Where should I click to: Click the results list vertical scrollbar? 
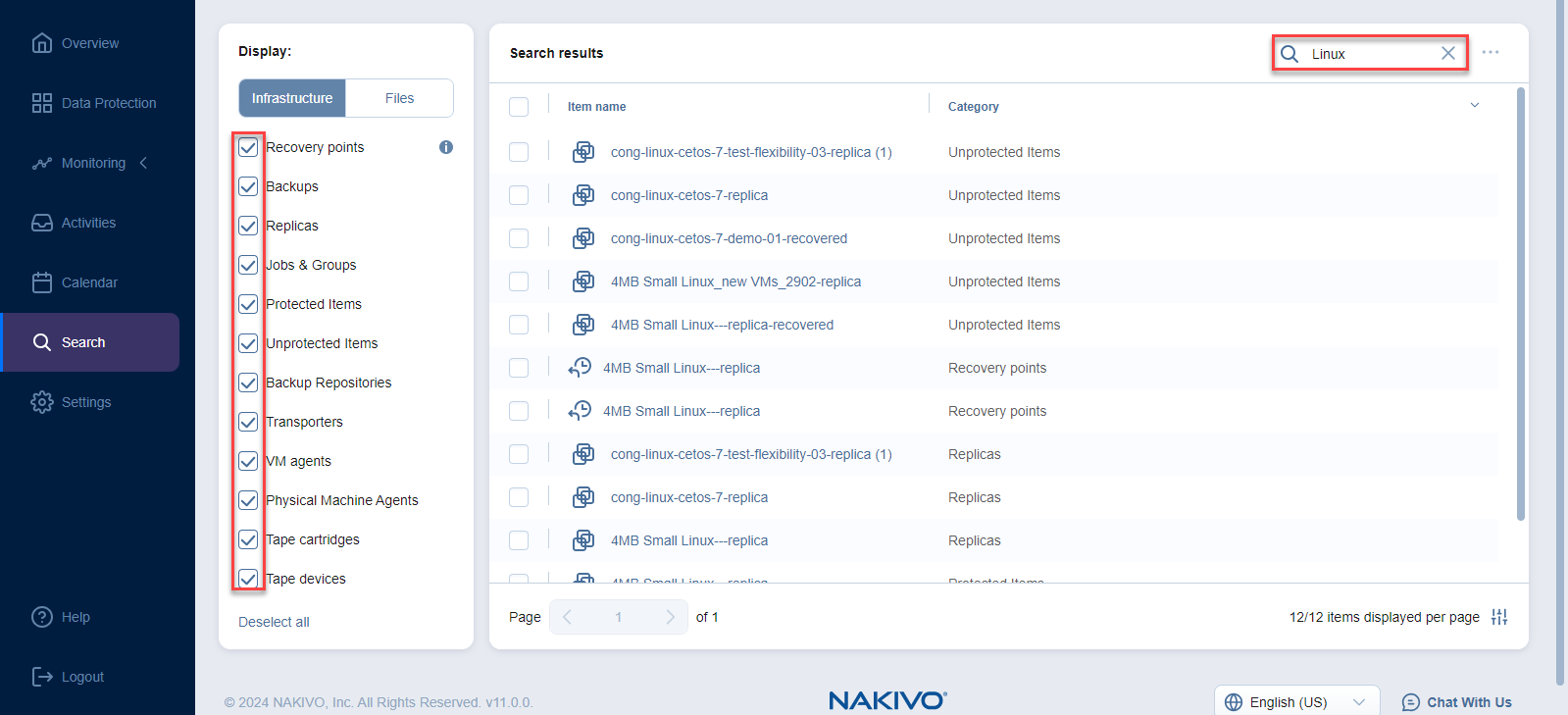click(x=1520, y=304)
